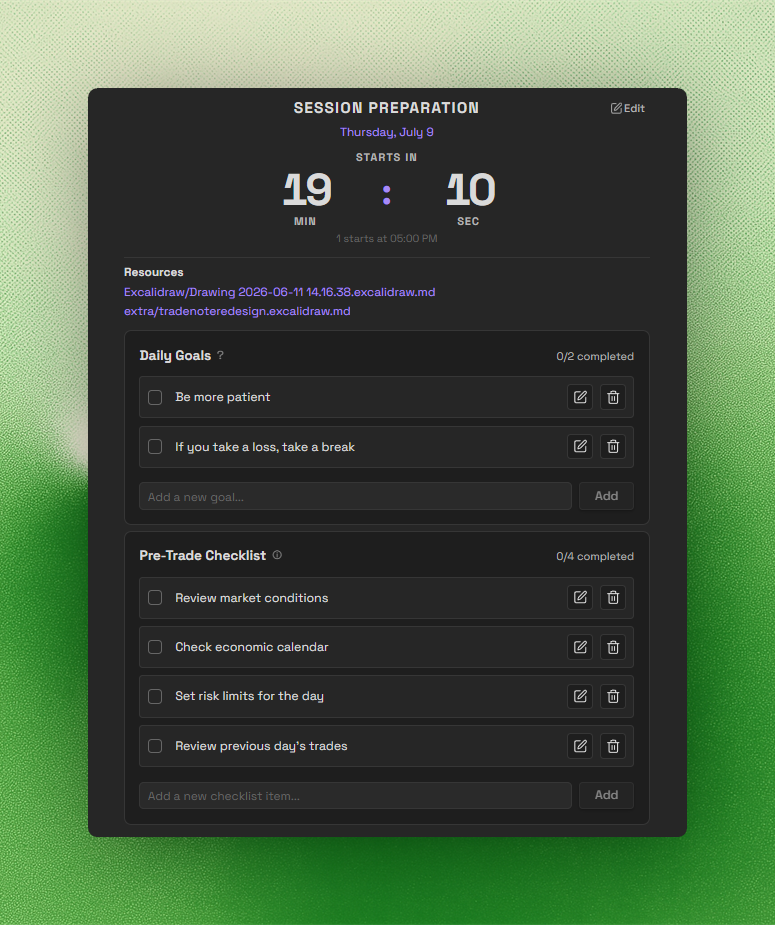
Task: Click the '0/4 completed' checklist counter
Action: click(595, 556)
